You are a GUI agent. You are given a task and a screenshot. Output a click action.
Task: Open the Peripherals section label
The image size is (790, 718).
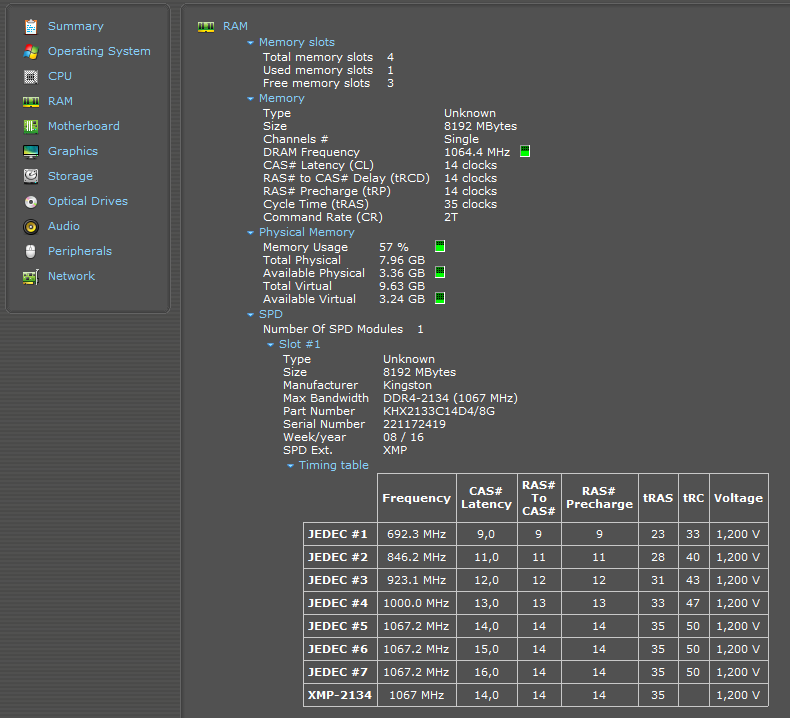pyautogui.click(x=79, y=251)
